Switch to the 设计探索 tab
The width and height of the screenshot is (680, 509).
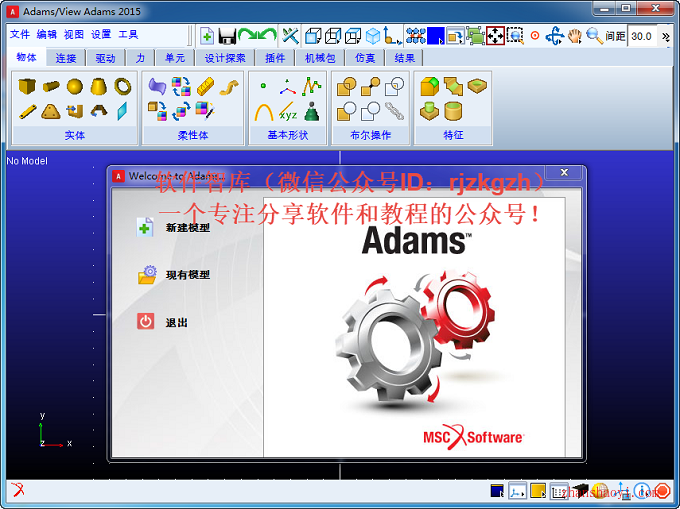click(225, 58)
